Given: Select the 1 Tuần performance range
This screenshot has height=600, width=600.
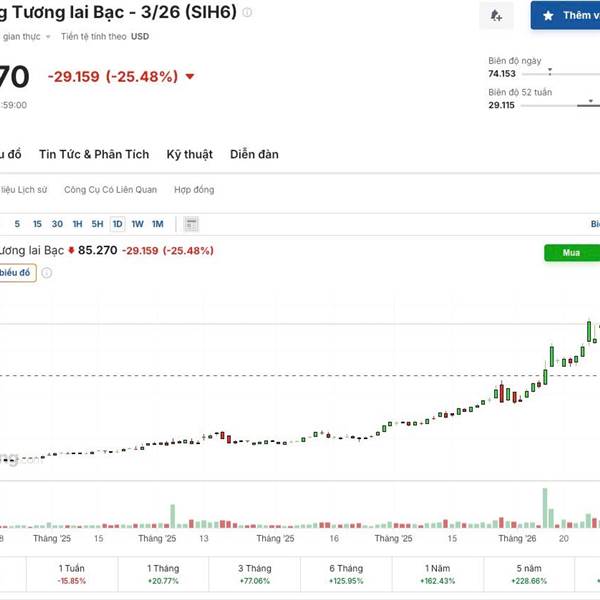Looking at the screenshot, I should click(72, 574).
